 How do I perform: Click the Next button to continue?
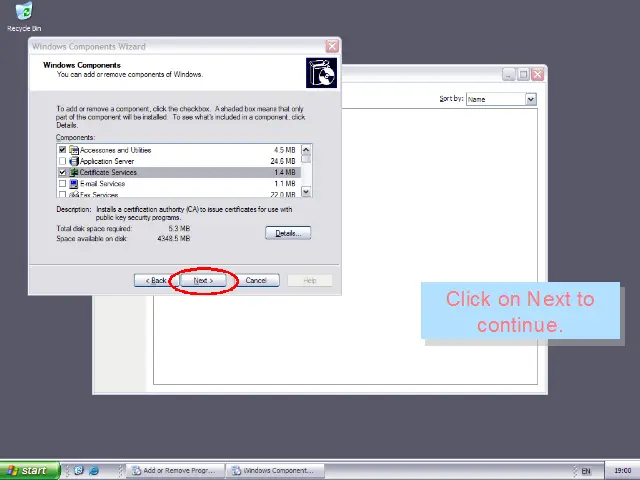[203, 280]
